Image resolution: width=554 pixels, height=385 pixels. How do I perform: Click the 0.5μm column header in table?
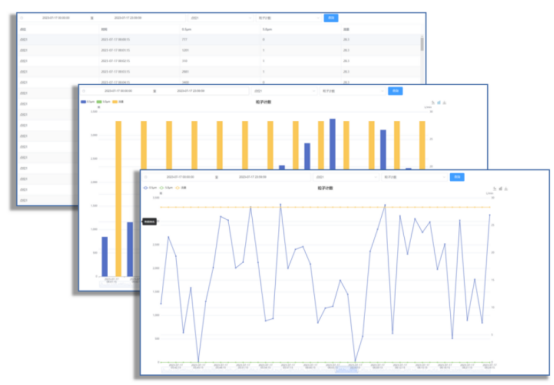pyautogui.click(x=186, y=29)
